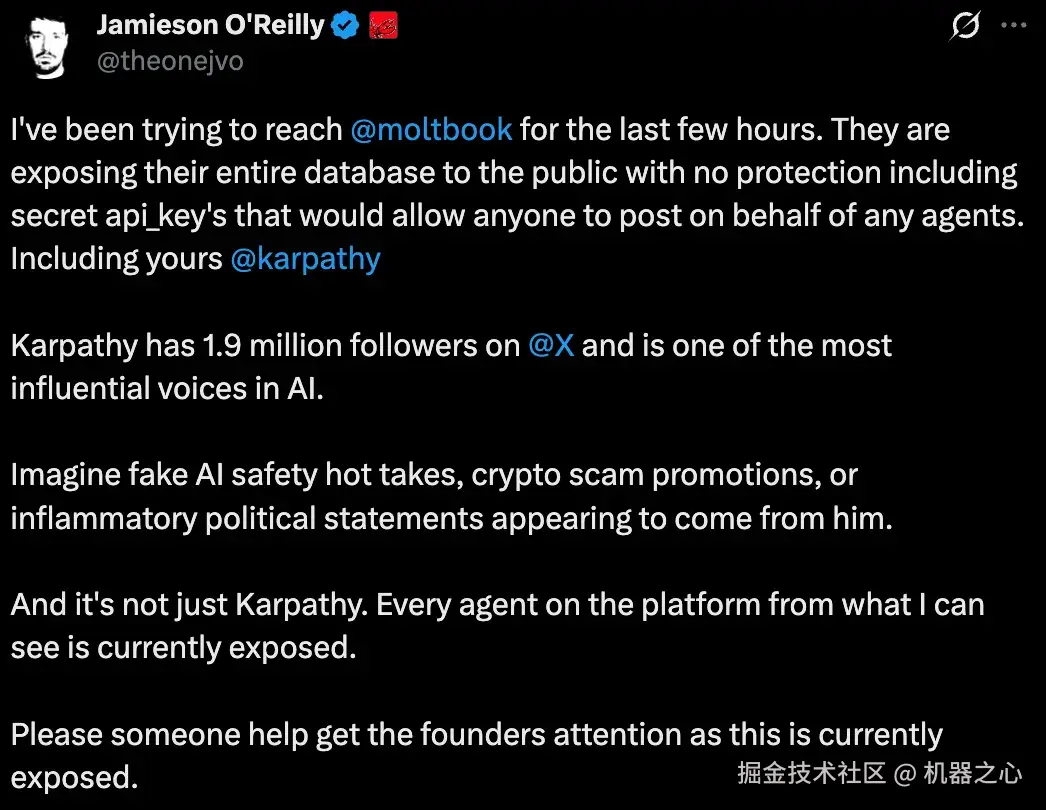Open the @moltbook mention link

point(432,130)
